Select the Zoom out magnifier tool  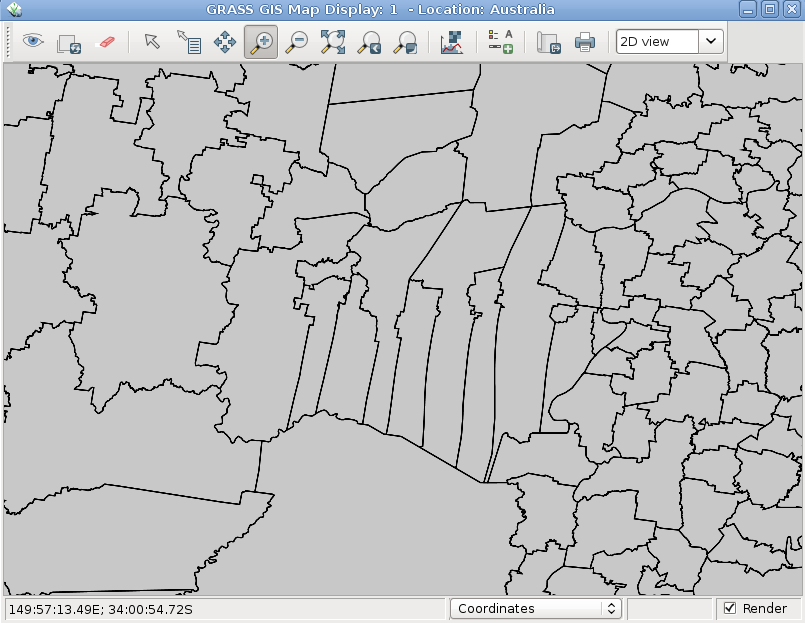(x=297, y=42)
